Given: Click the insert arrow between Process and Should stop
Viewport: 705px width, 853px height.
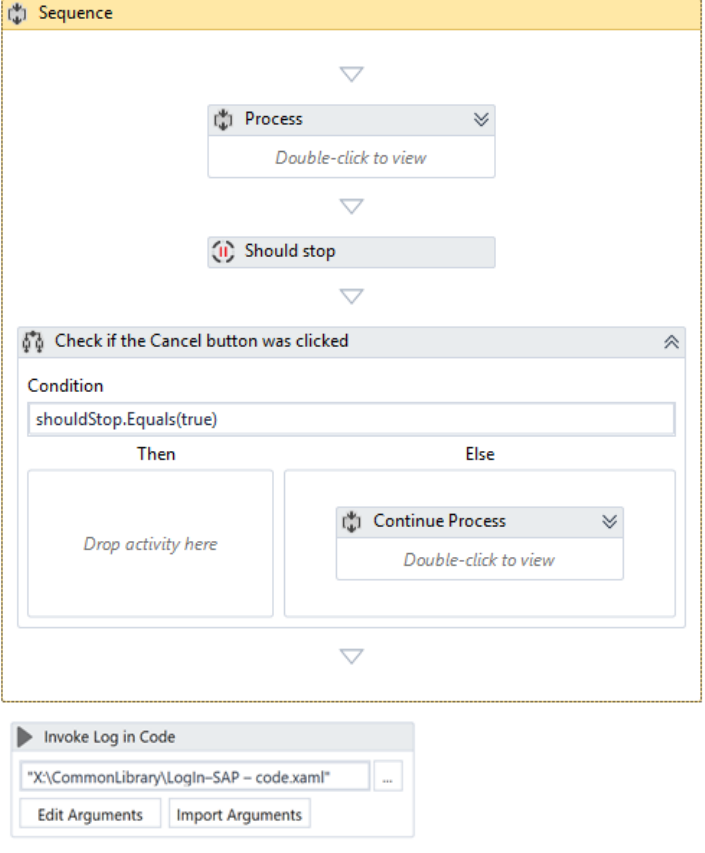Looking at the screenshot, I should pyautogui.click(x=351, y=206).
